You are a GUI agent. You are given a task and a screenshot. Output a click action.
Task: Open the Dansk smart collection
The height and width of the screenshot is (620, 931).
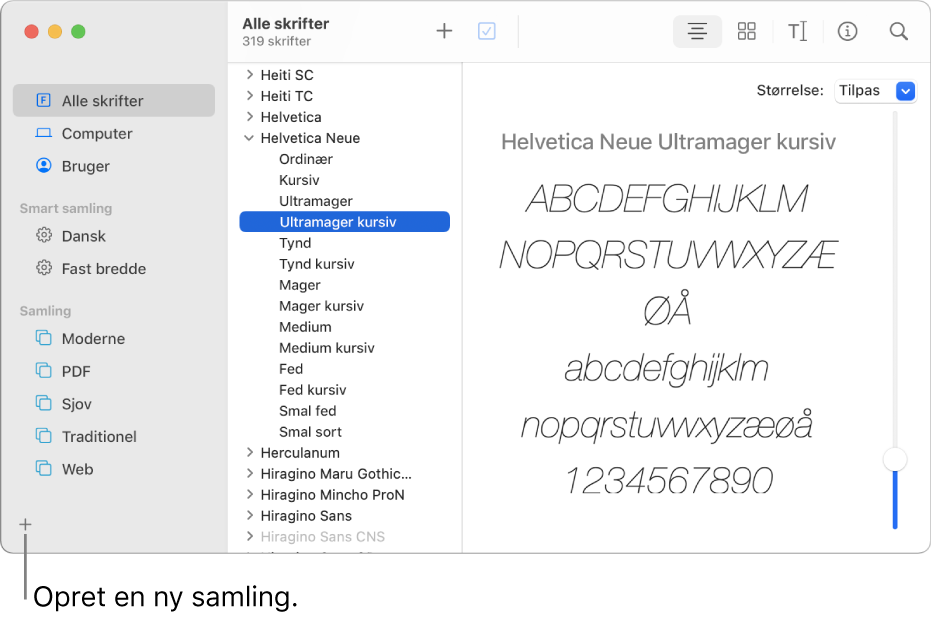click(x=83, y=236)
